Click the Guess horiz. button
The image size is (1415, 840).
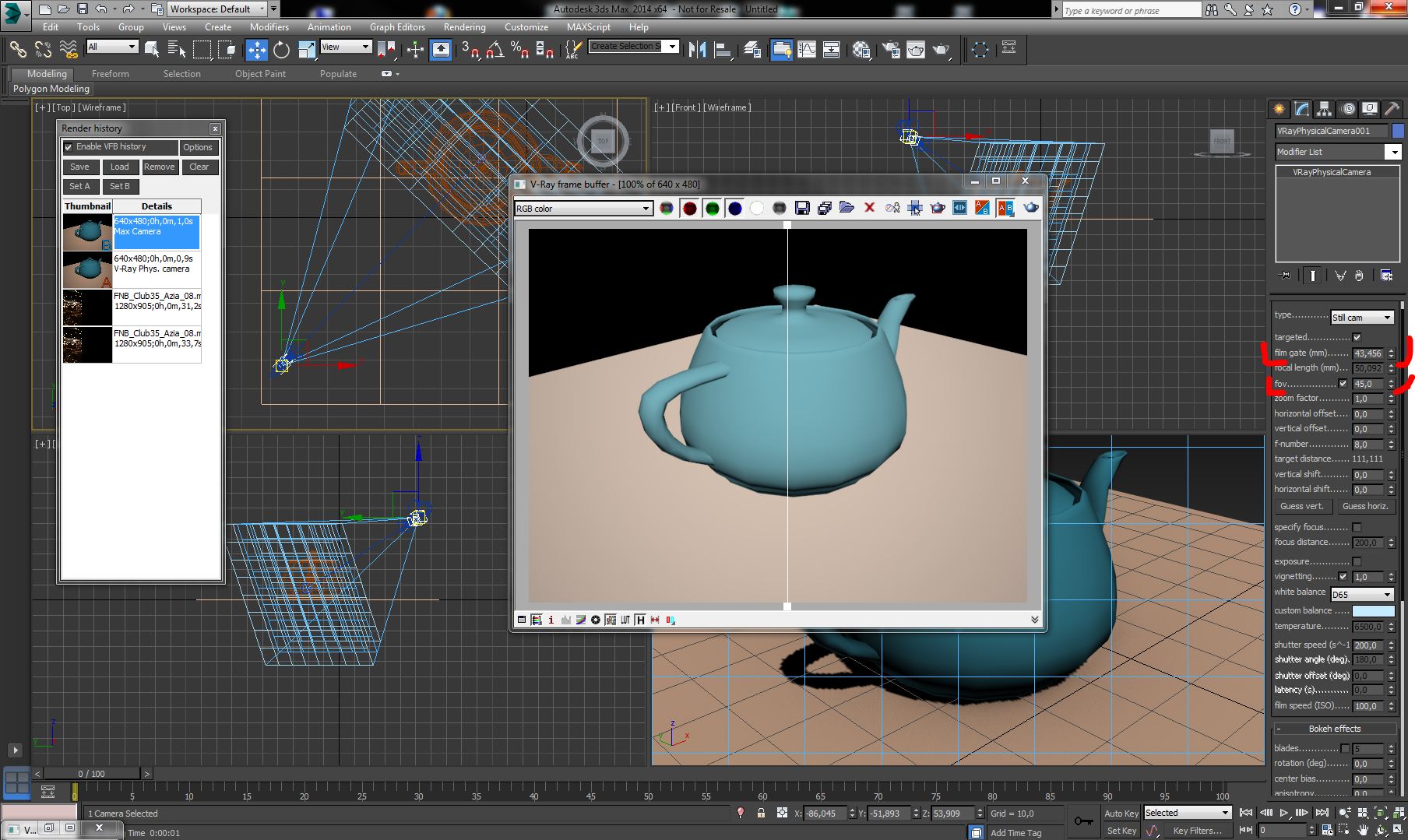pyautogui.click(x=1365, y=507)
